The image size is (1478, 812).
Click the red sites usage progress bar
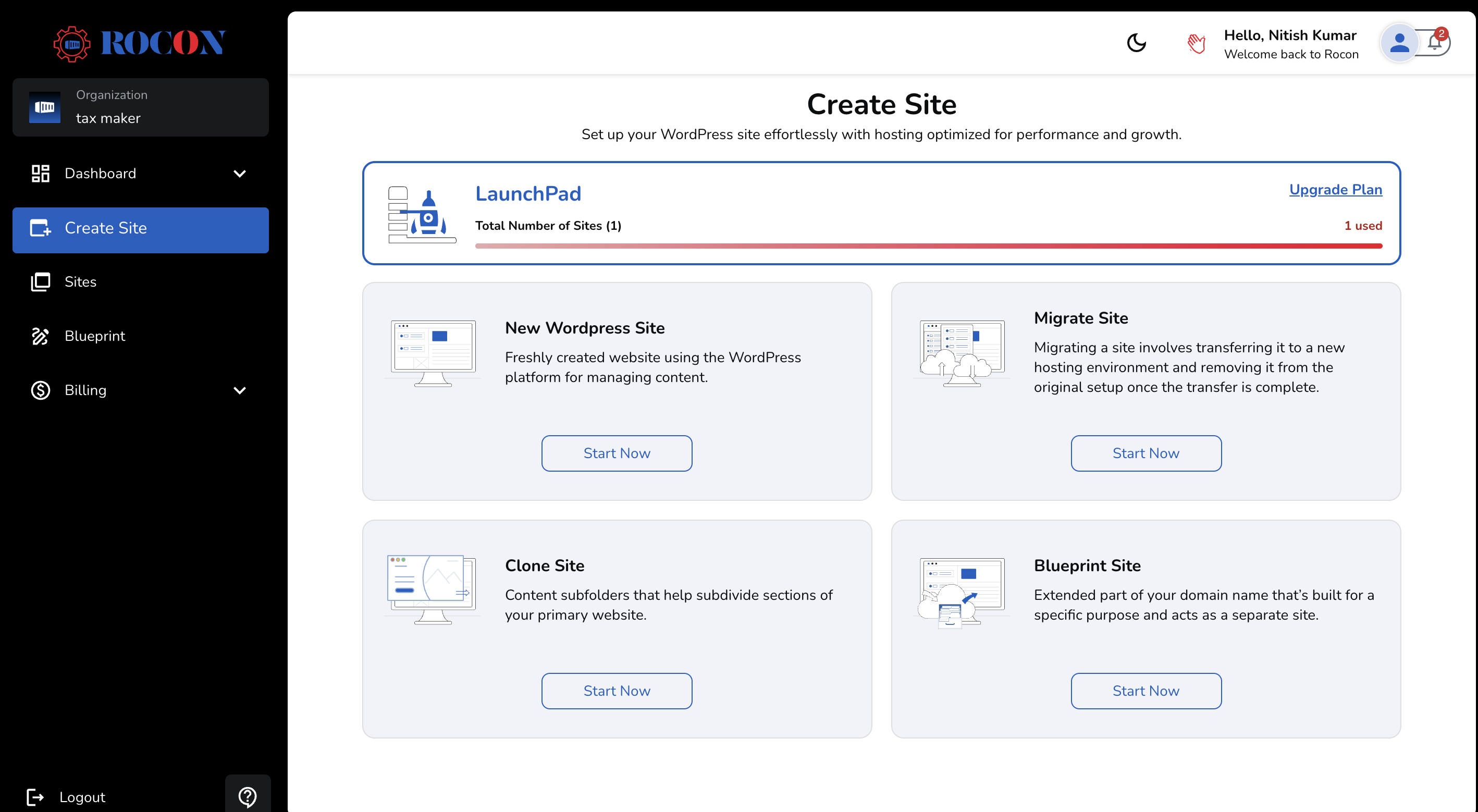(x=928, y=245)
